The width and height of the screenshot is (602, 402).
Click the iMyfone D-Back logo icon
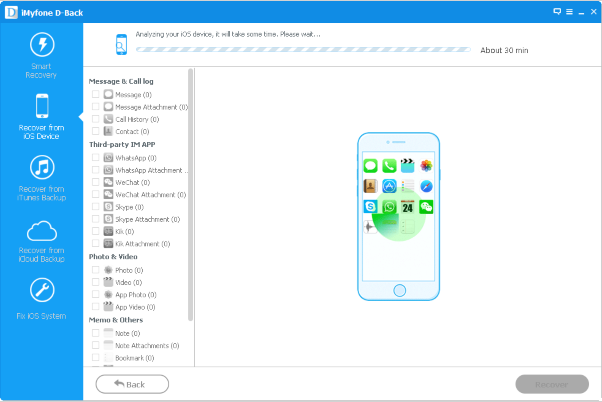click(x=11, y=12)
